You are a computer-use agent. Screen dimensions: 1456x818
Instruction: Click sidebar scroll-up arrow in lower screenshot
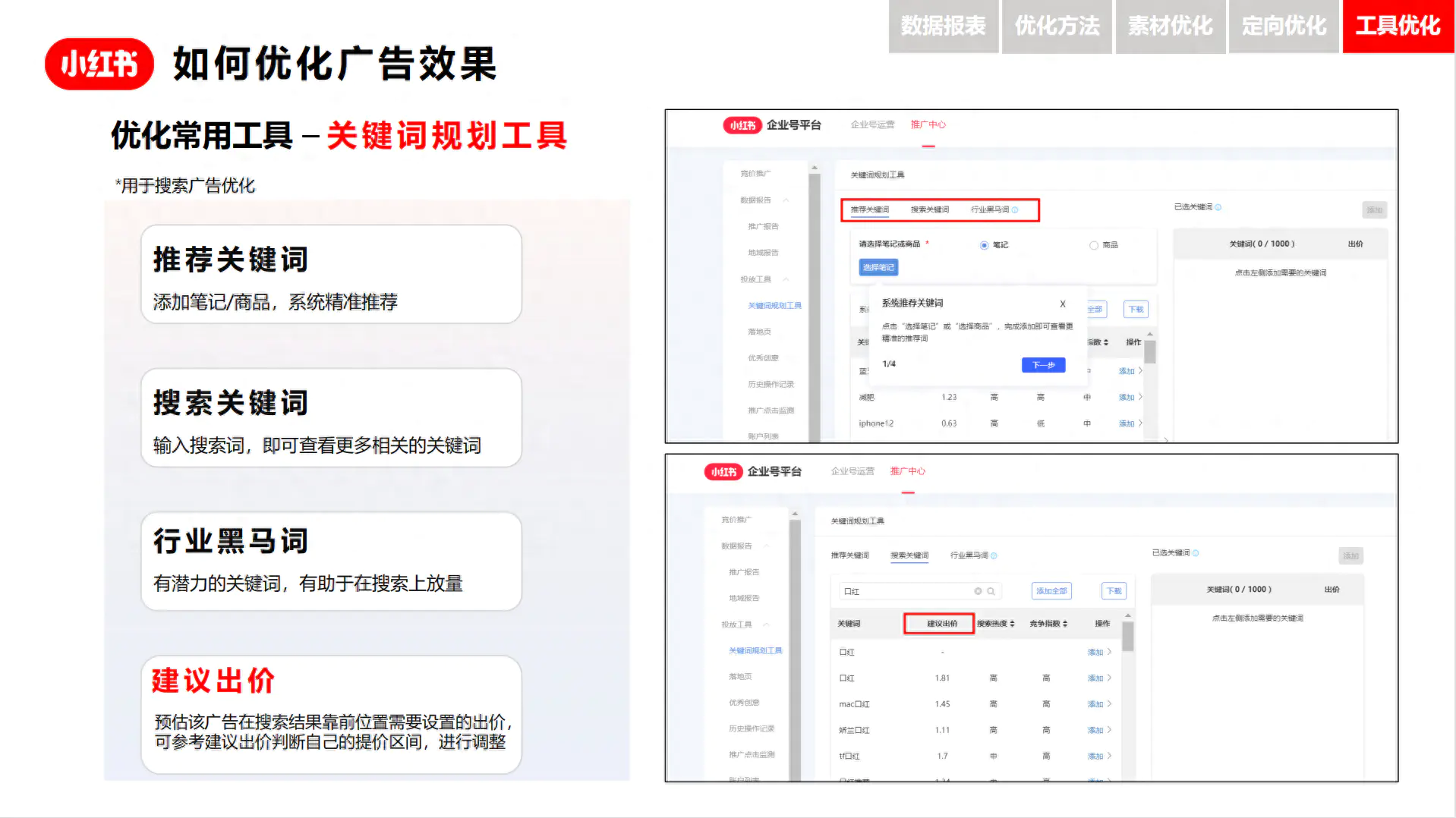(x=795, y=514)
